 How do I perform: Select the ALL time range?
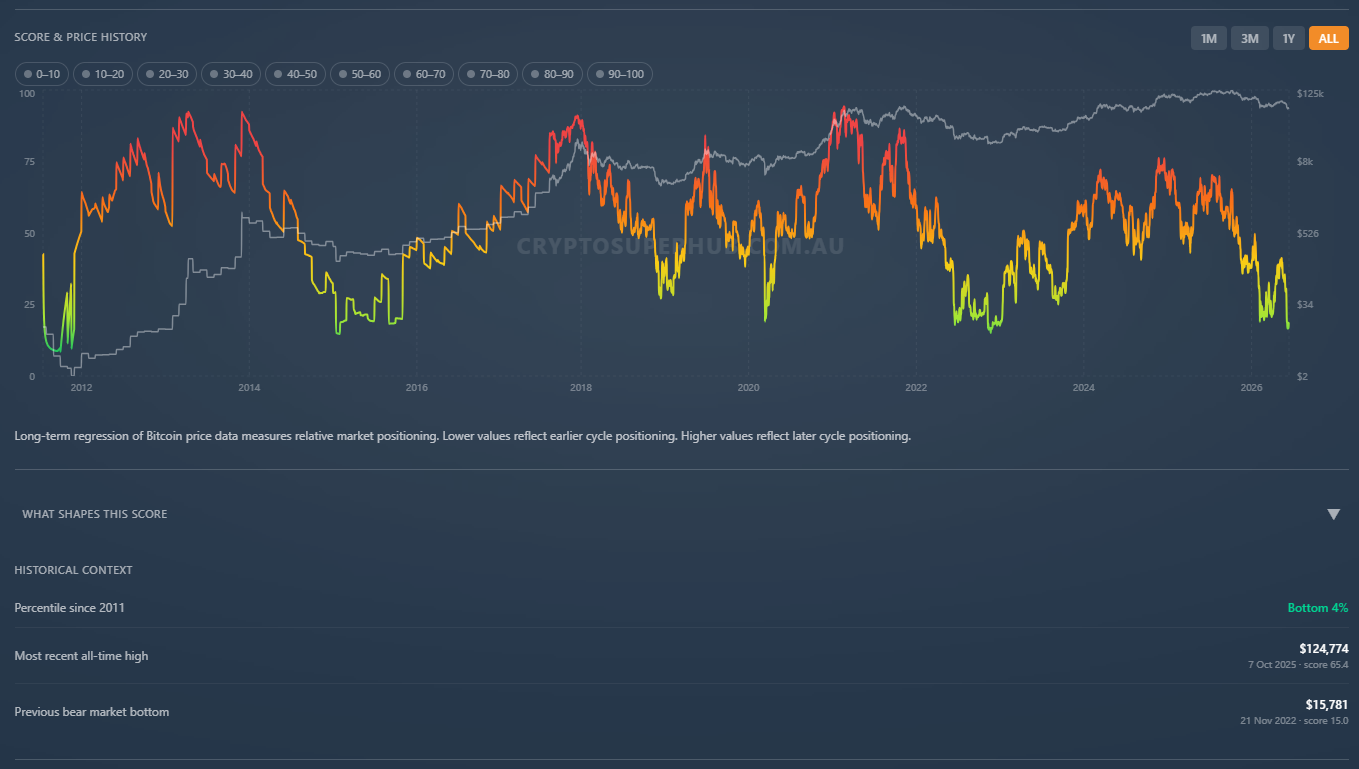point(1329,38)
